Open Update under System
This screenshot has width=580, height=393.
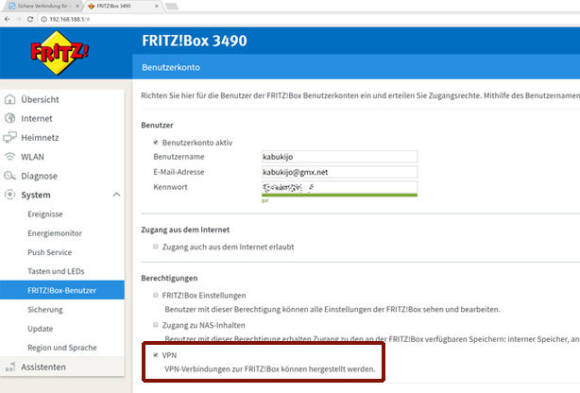[40, 329]
